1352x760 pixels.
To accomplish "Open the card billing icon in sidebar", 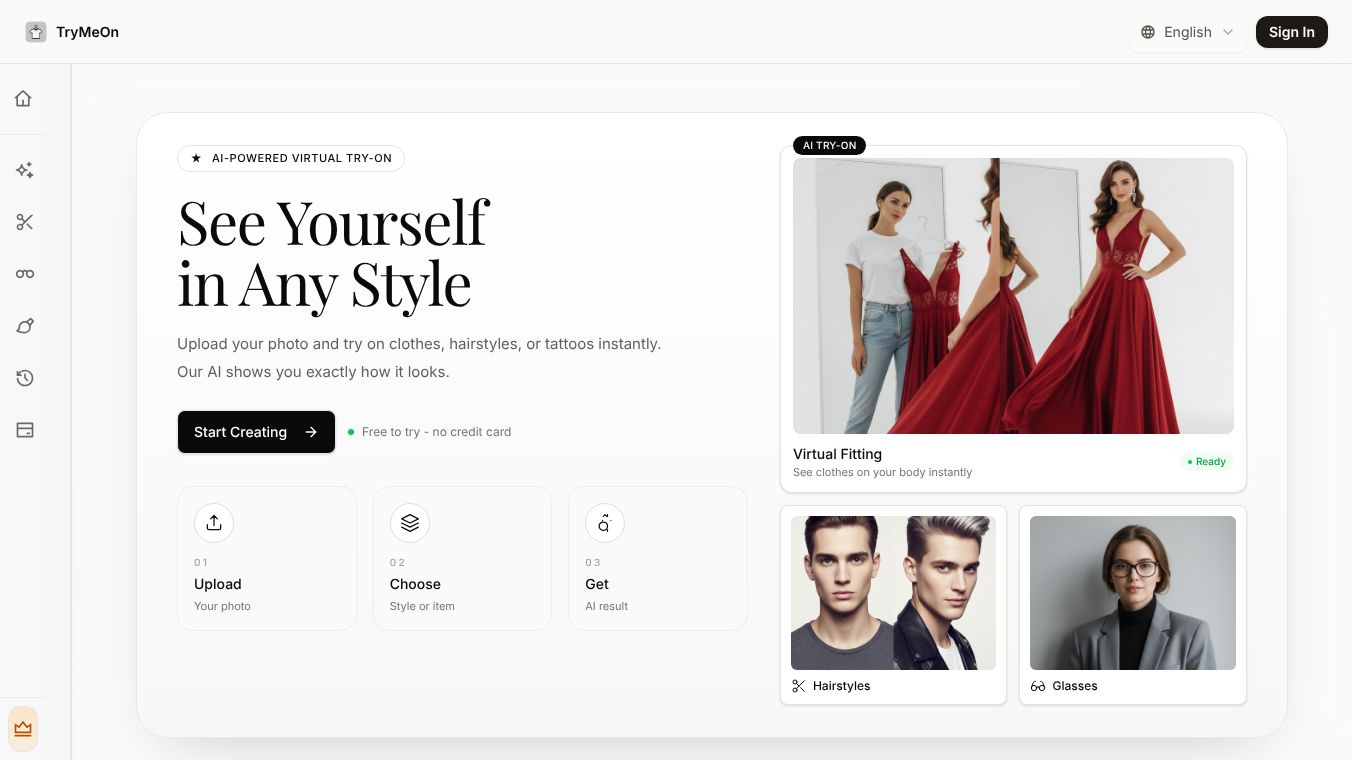I will pyautogui.click(x=25, y=430).
